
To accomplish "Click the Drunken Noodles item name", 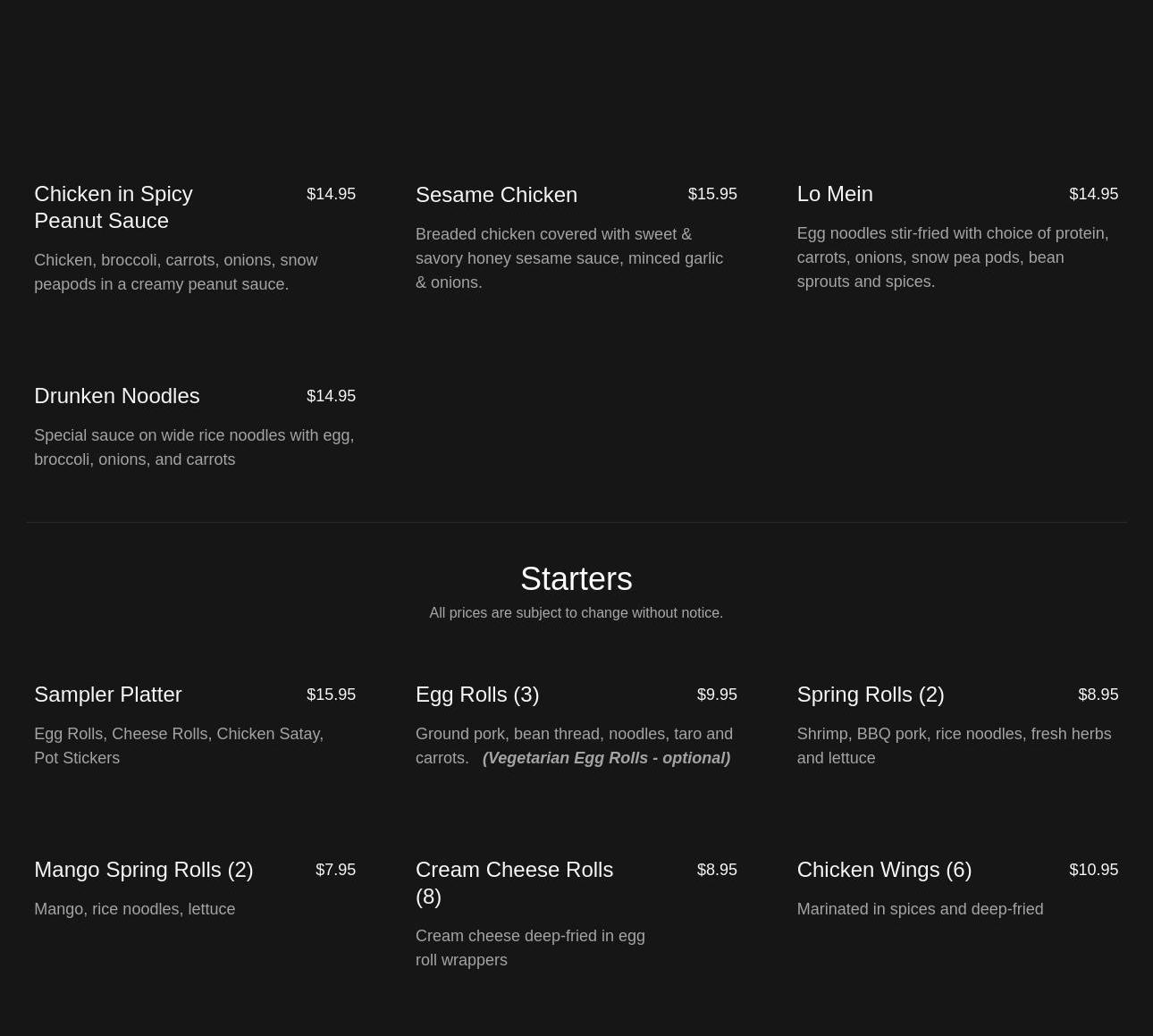I will tap(116, 396).
